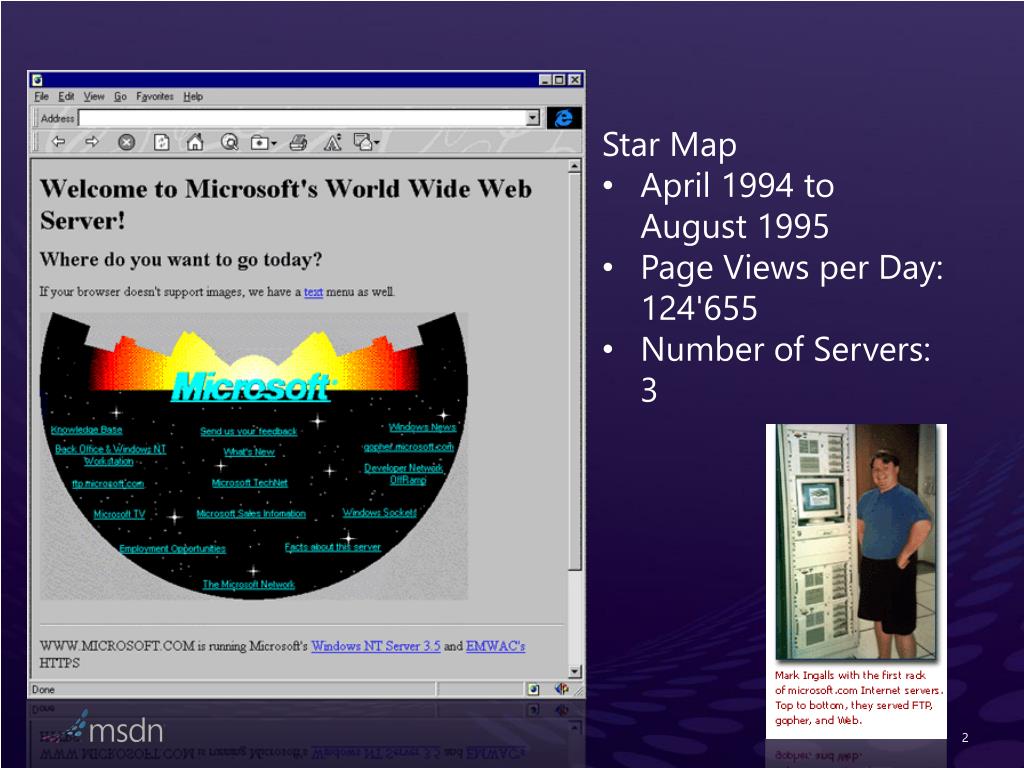The image size is (1024, 768).
Task: Open The Microsoft Network link
Action: [x=249, y=584]
